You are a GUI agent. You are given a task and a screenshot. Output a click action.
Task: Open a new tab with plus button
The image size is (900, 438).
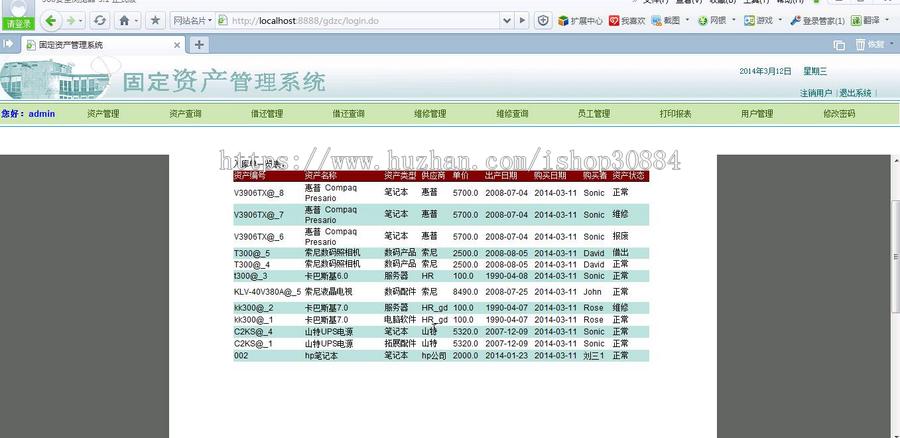[199, 45]
